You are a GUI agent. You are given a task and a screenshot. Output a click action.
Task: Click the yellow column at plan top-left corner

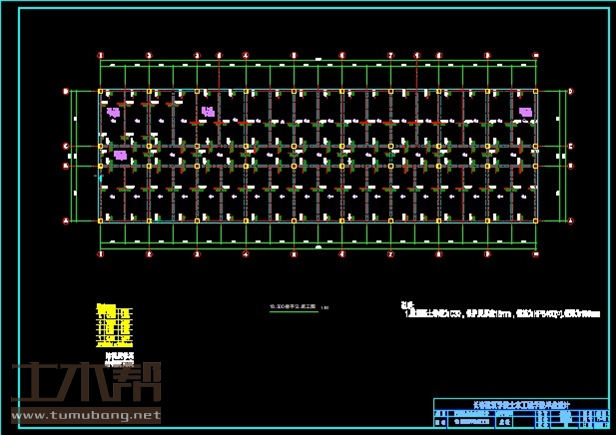(100, 92)
